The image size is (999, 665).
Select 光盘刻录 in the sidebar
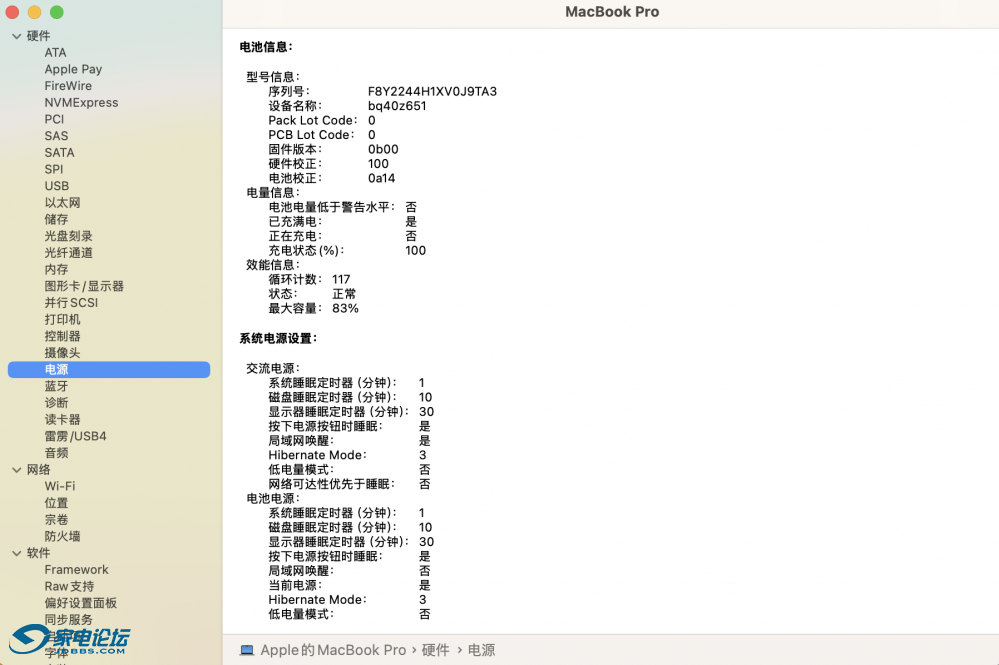tap(68, 236)
